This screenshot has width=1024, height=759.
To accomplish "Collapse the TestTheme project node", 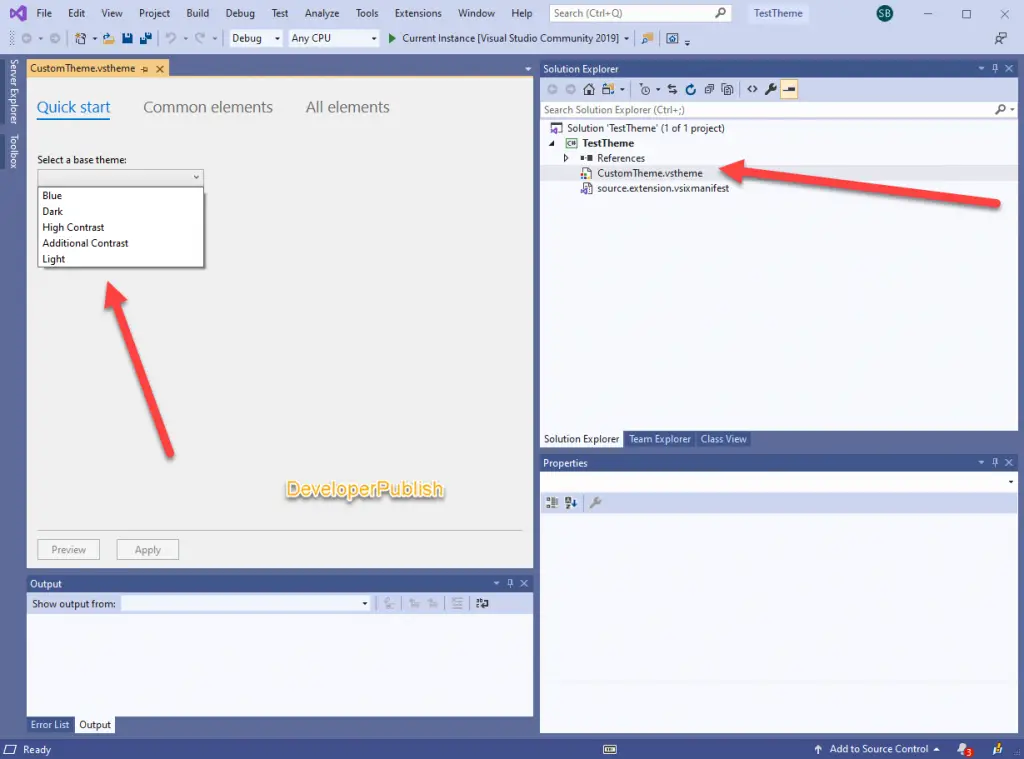I will [552, 143].
